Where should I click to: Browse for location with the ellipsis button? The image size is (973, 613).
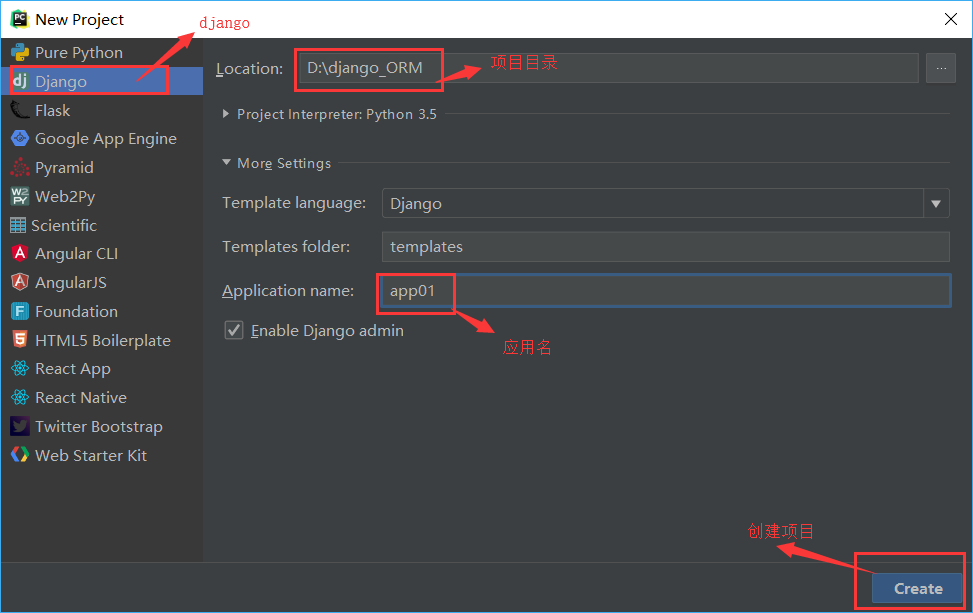coord(941,68)
